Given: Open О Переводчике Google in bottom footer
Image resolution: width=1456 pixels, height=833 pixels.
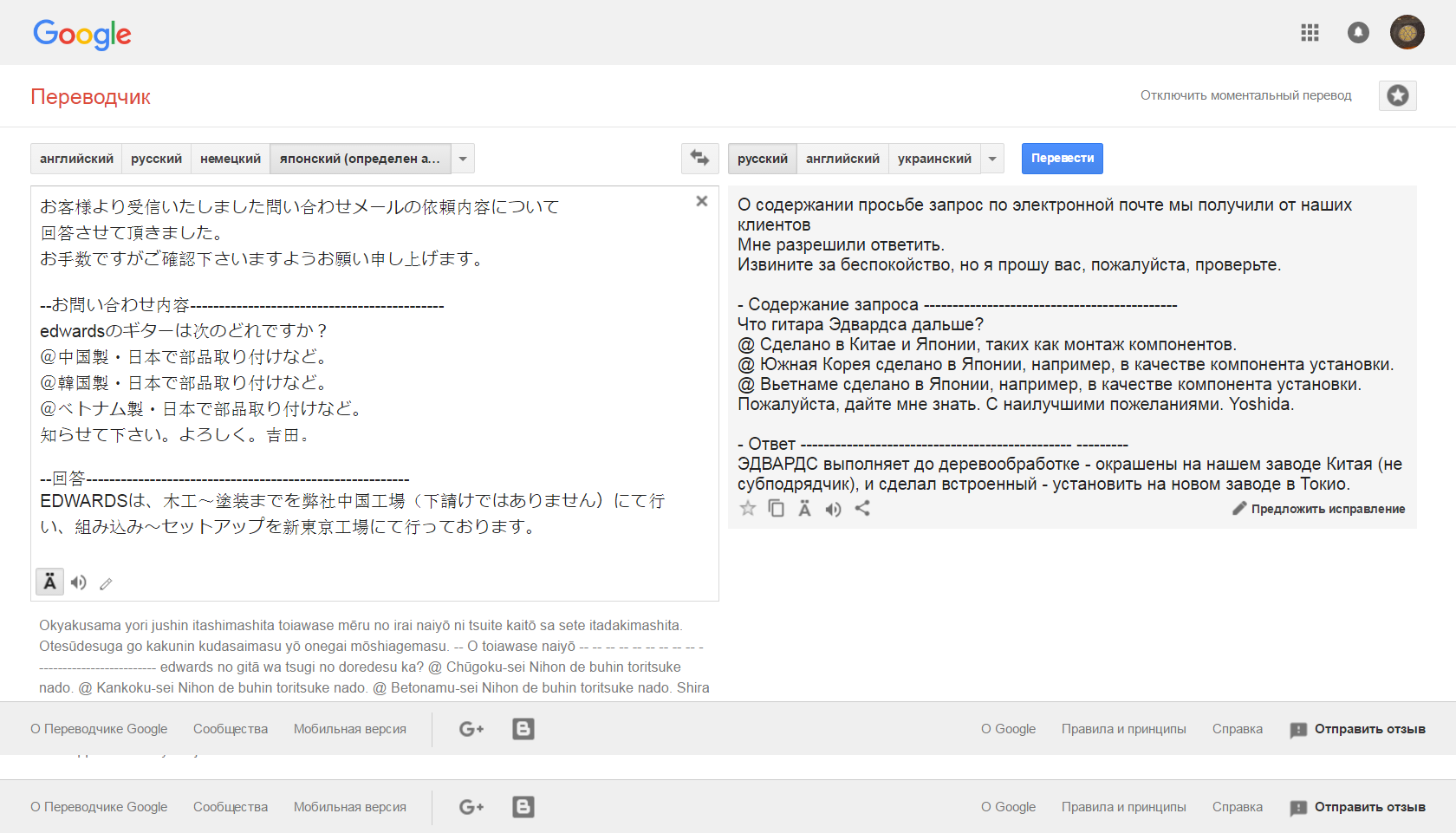Looking at the screenshot, I should tap(99, 807).
